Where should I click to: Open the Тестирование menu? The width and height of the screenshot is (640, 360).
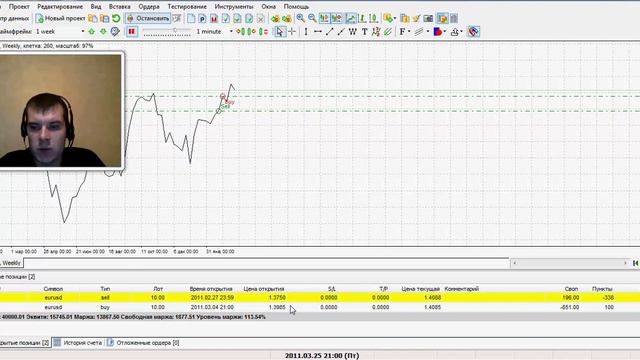click(187, 7)
